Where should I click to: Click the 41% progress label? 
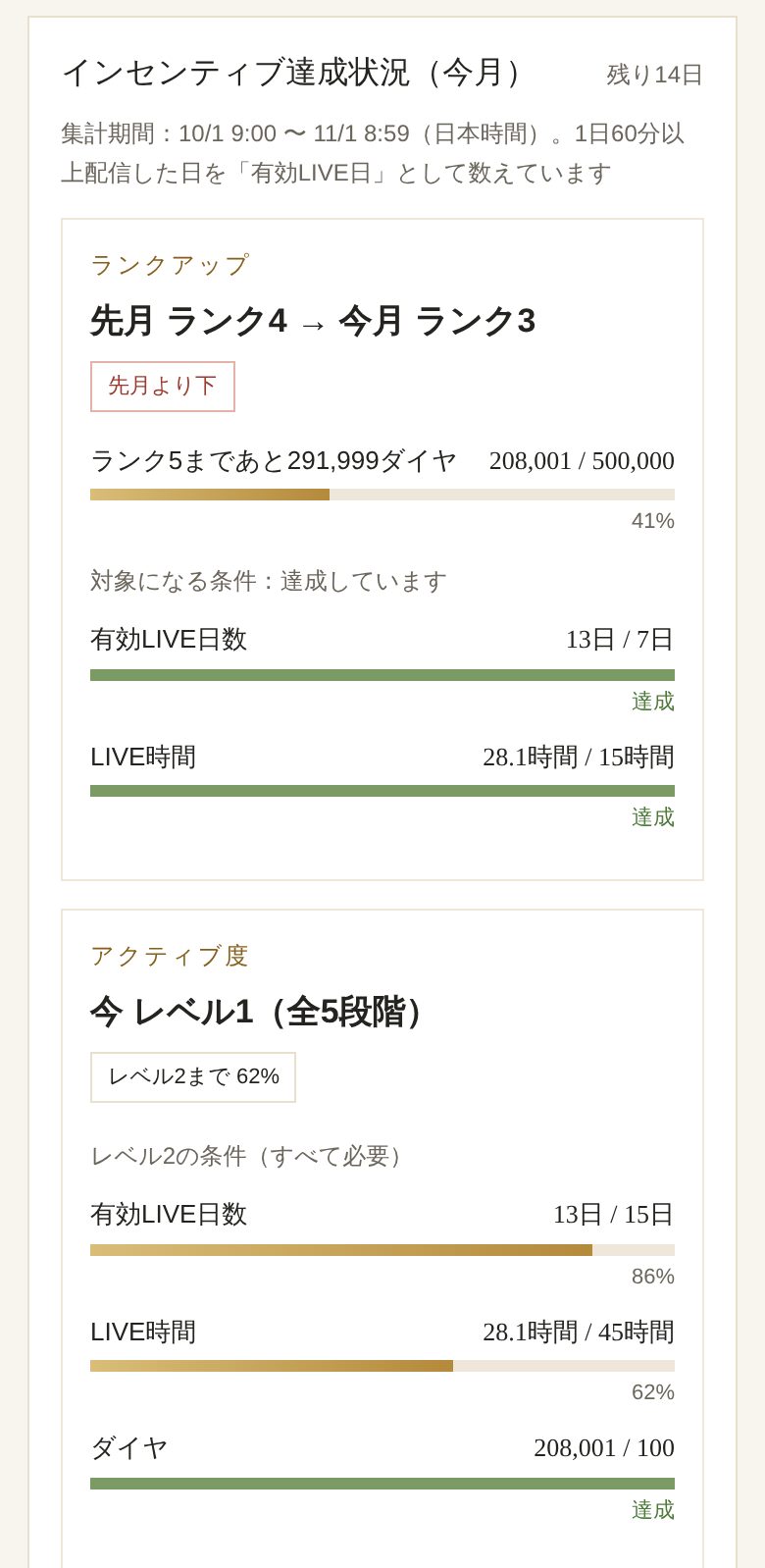[x=653, y=521]
